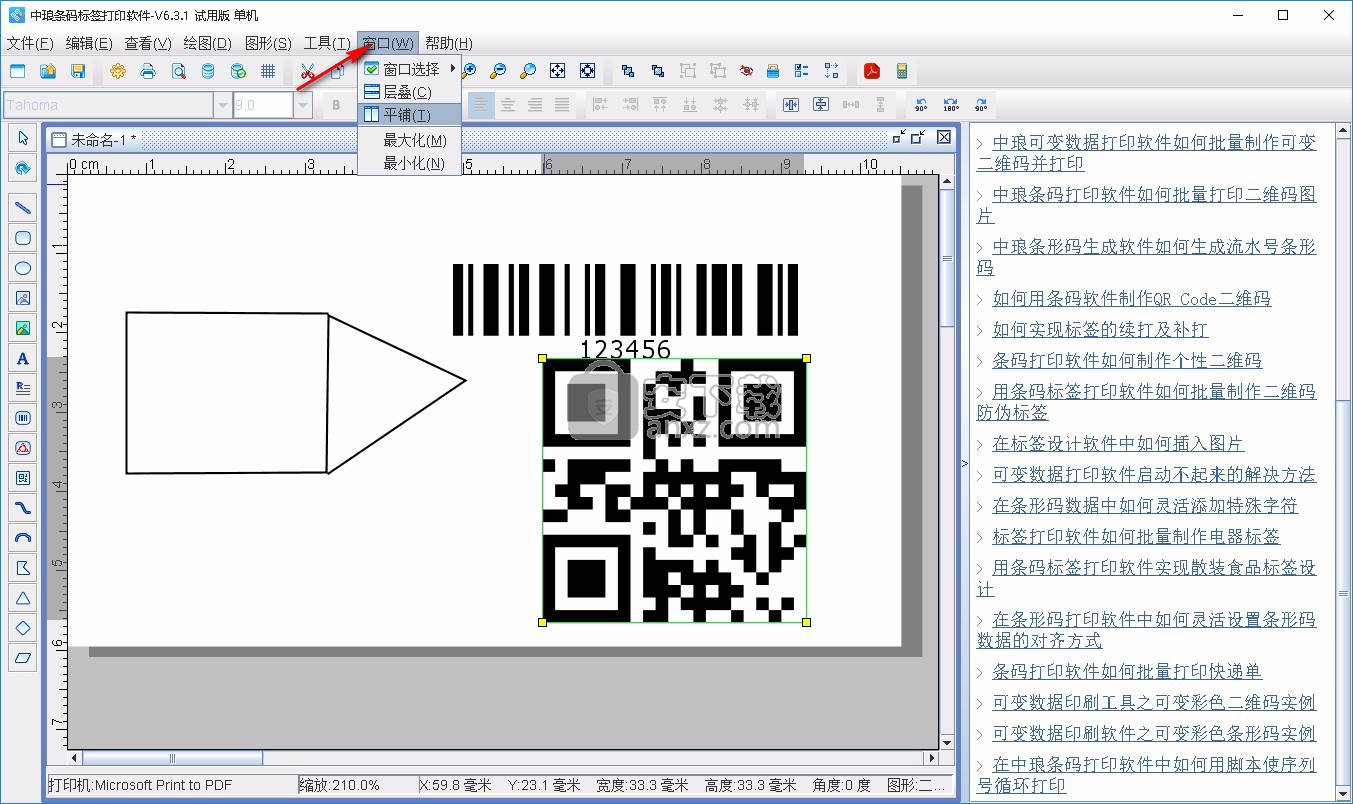Image resolution: width=1353 pixels, height=804 pixels.
Task: Open link 在标签设计软件中如何插入图片
Action: 1118,443
